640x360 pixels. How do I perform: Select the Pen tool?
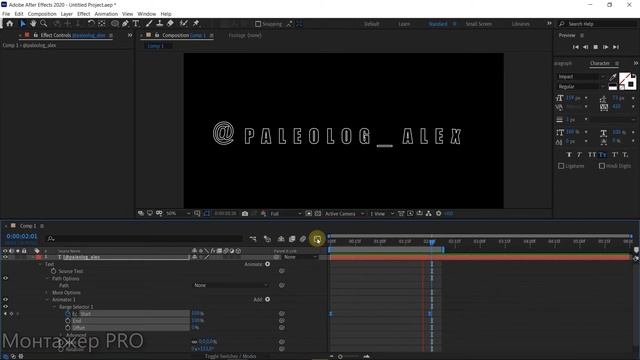[x=125, y=24]
